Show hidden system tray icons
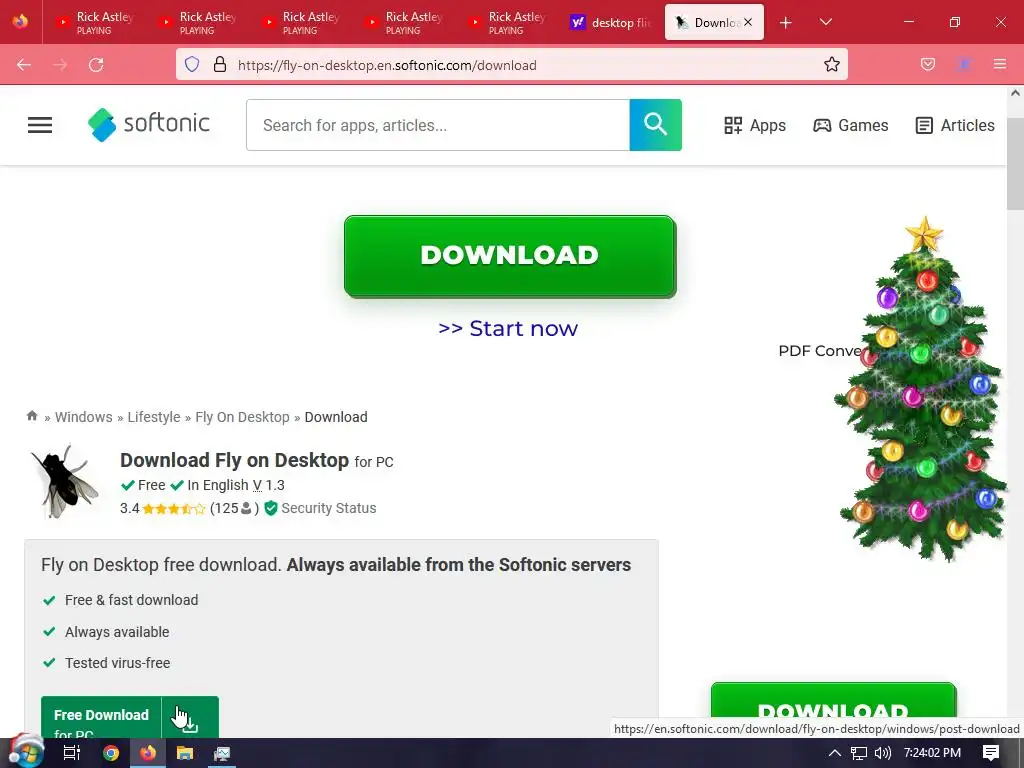This screenshot has height=768, width=1024. click(835, 753)
